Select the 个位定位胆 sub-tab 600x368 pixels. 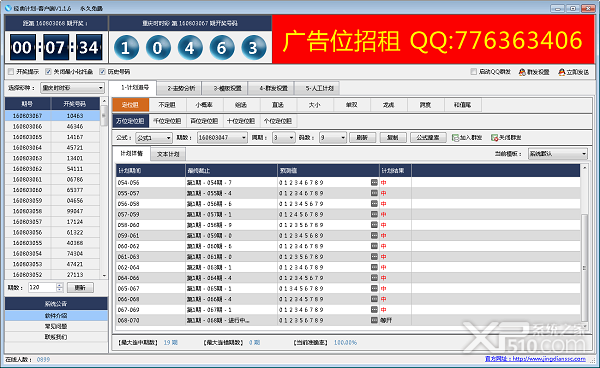click(x=278, y=121)
